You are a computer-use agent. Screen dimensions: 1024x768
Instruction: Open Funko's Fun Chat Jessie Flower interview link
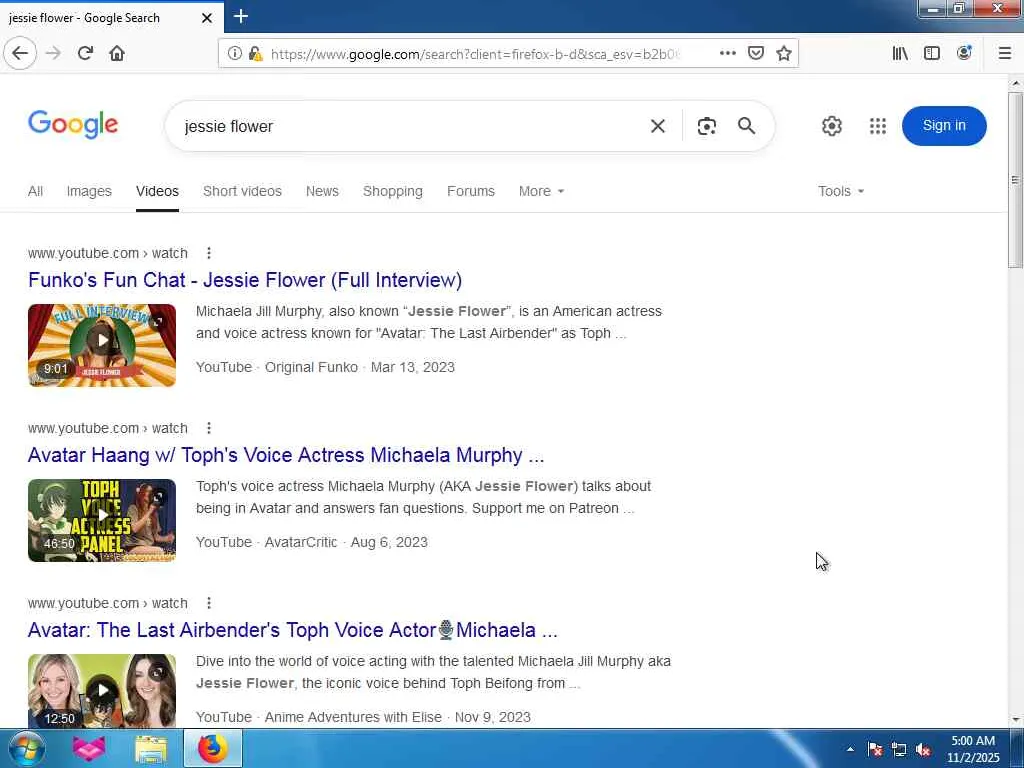(245, 280)
